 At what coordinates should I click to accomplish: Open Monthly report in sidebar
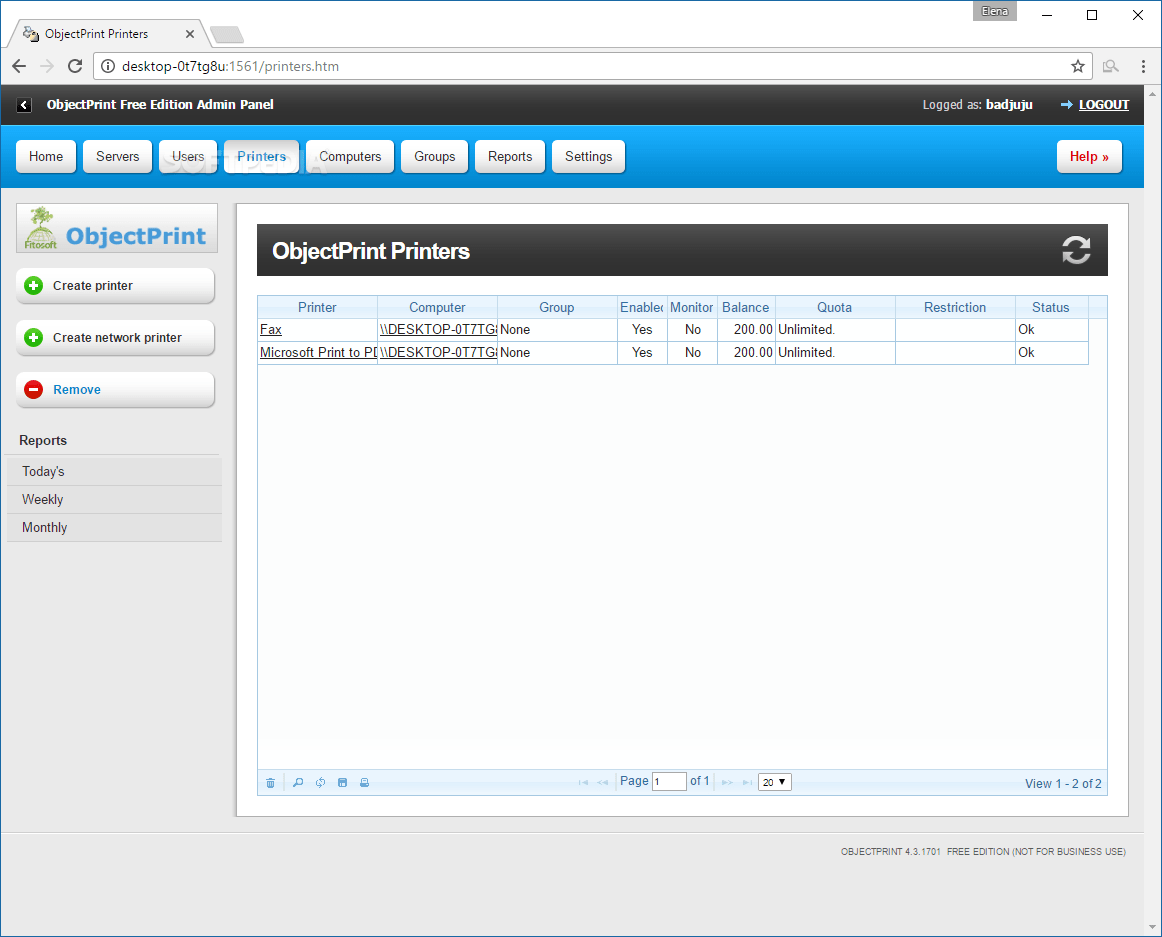click(x=114, y=528)
